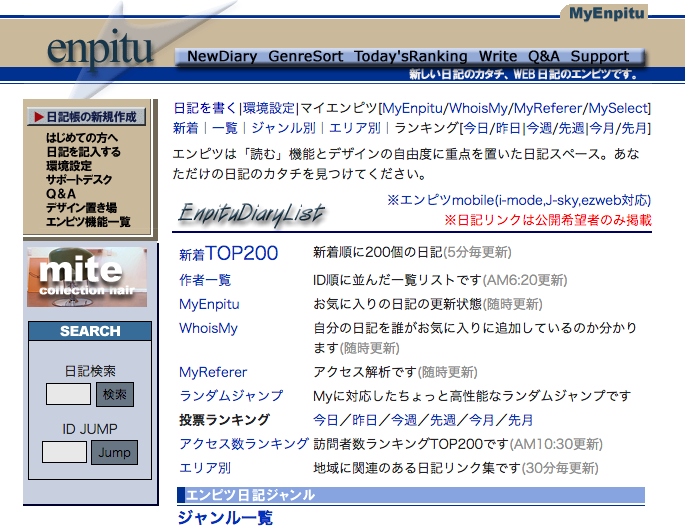The image size is (685, 531).
Task: Open MyReferer in the diary list table
Action: pyautogui.click(x=213, y=372)
